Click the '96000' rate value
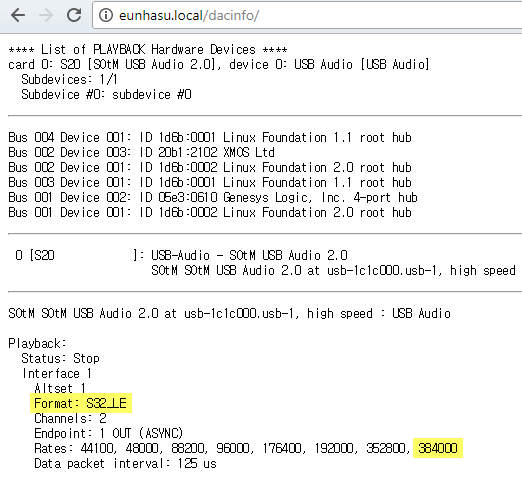The width and height of the screenshot is (522, 478). point(234,448)
